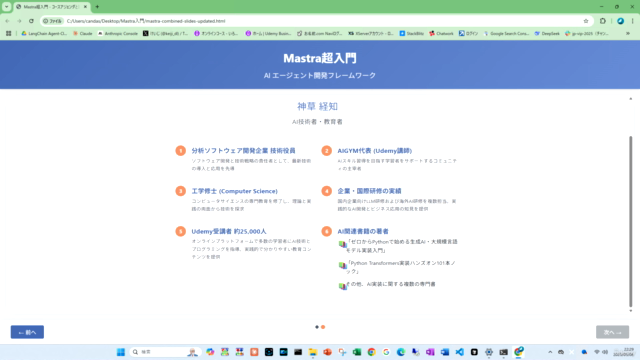This screenshot has width=640, height=360.
Task: Open the Xserver account bookmark
Action: 371,33
